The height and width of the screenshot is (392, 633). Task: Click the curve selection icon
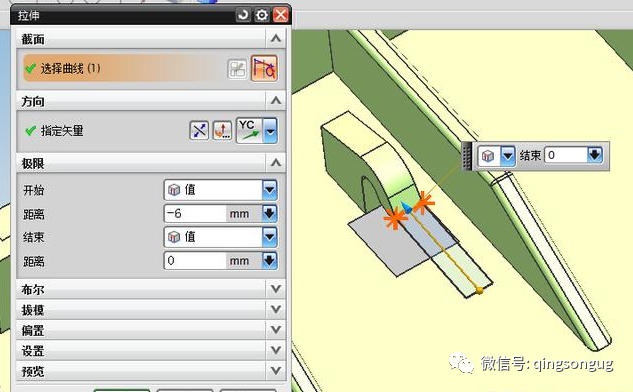click(x=264, y=69)
